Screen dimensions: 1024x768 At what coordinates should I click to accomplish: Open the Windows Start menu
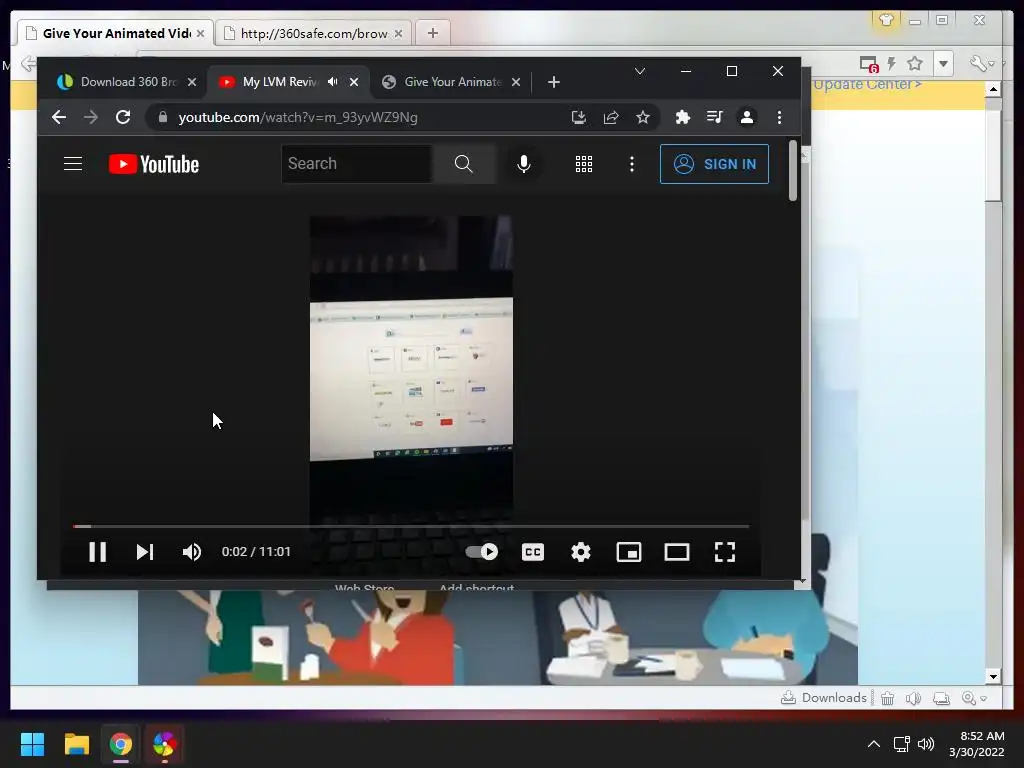32,744
